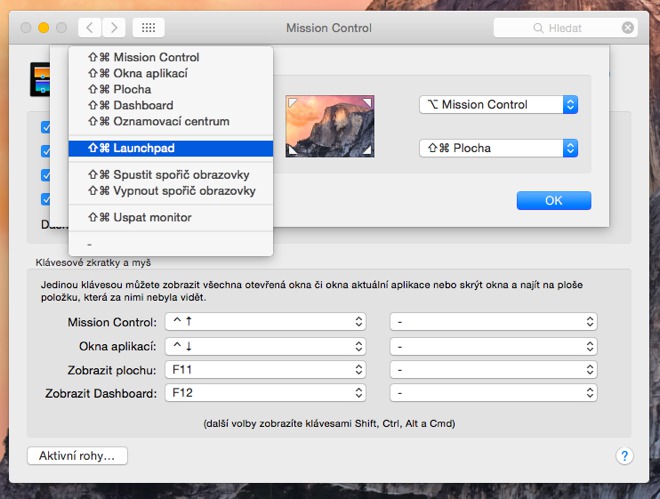660x499 pixels.
Task: Go forward with the right arrow toolbar button
Action: click(x=114, y=28)
